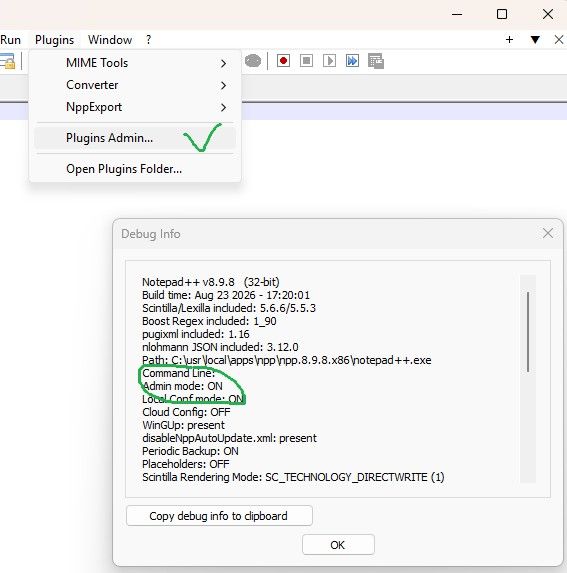Click the locked document icon at toolbar left

(x=7, y=61)
